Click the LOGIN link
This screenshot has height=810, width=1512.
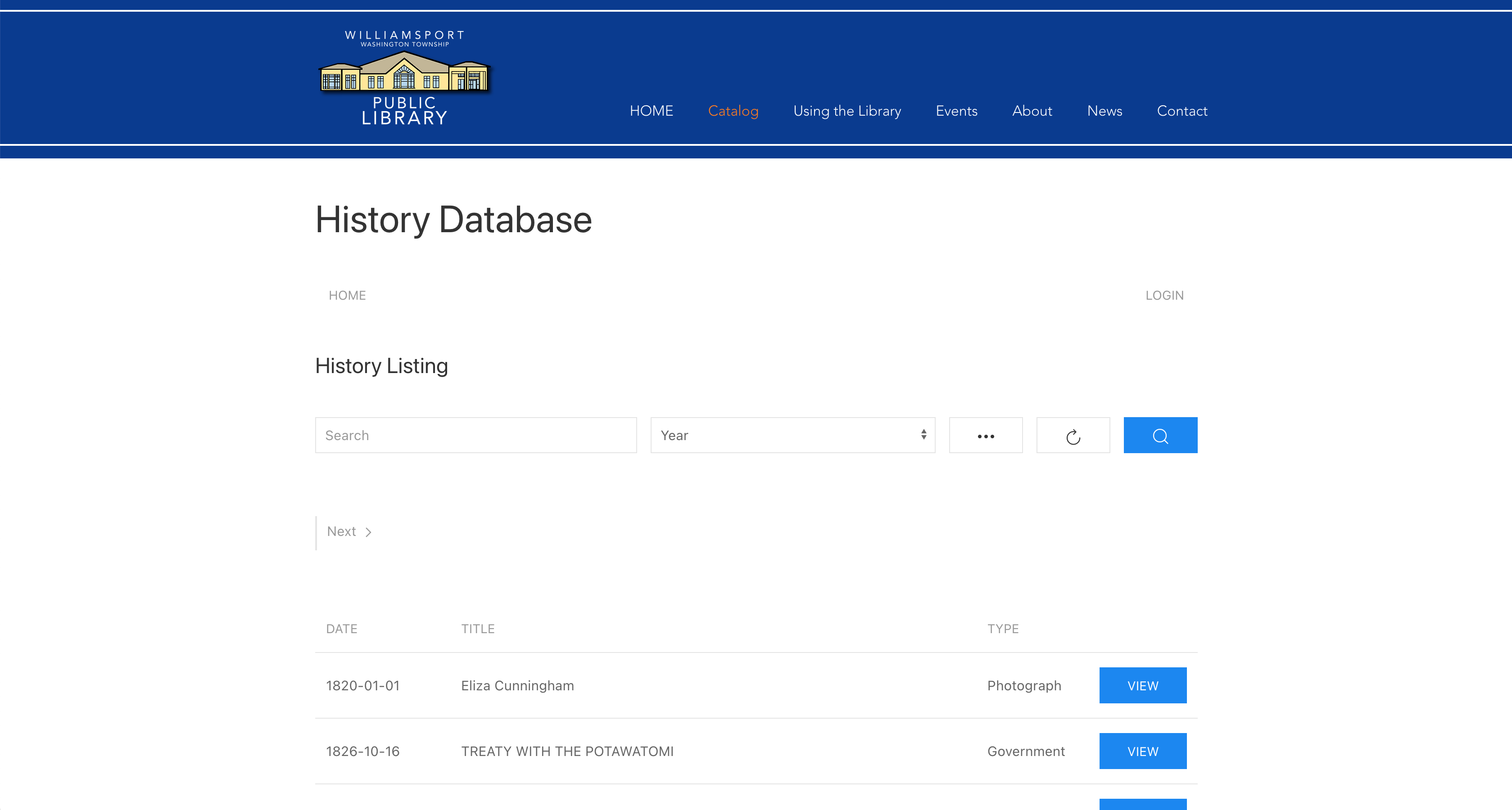pyautogui.click(x=1164, y=295)
